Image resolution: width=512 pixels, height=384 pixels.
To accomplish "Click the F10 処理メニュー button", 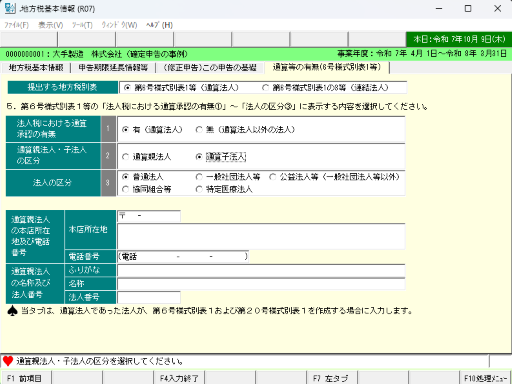I will point(485,378).
